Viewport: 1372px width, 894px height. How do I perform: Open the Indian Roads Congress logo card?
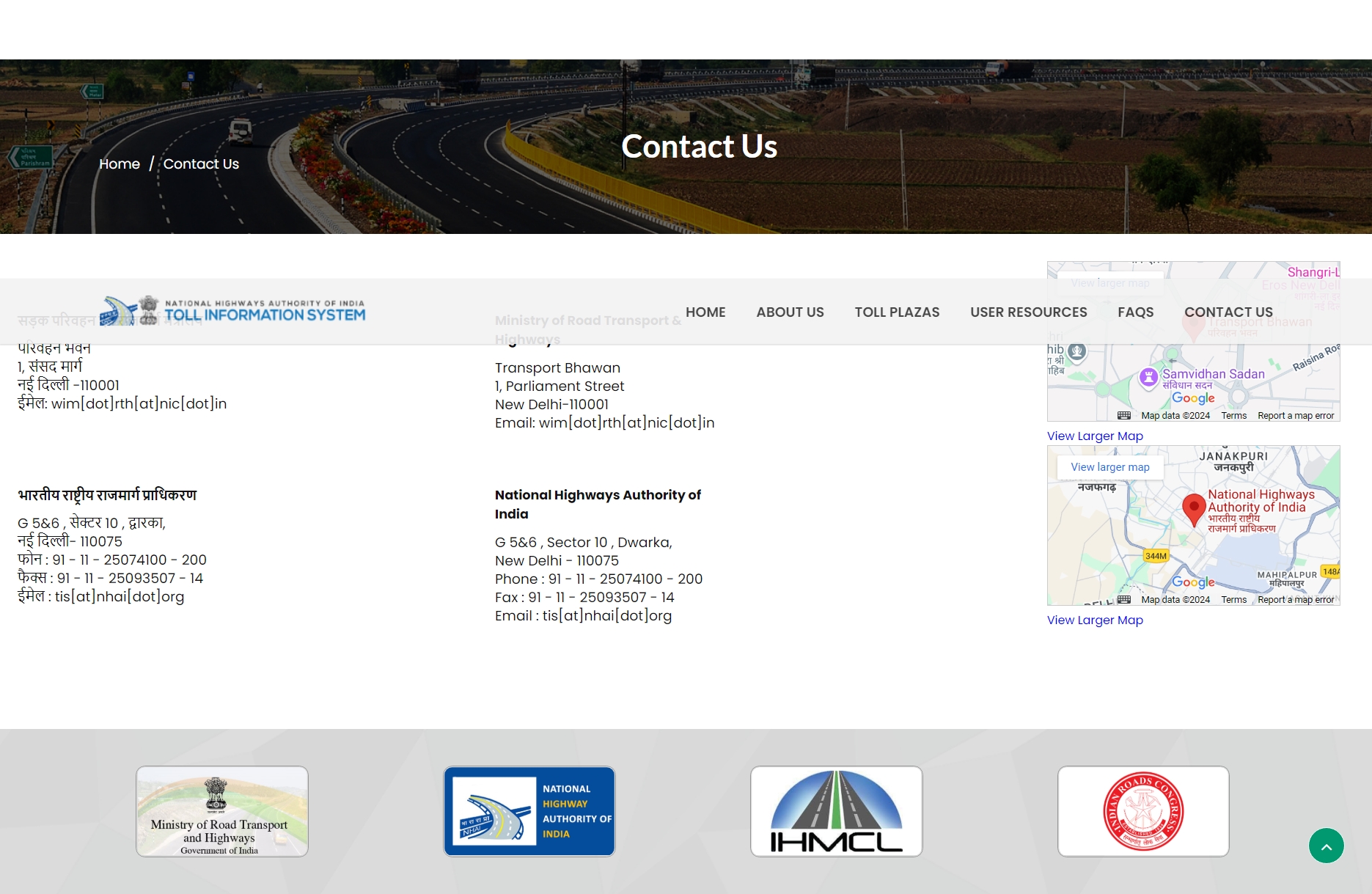(x=1143, y=811)
